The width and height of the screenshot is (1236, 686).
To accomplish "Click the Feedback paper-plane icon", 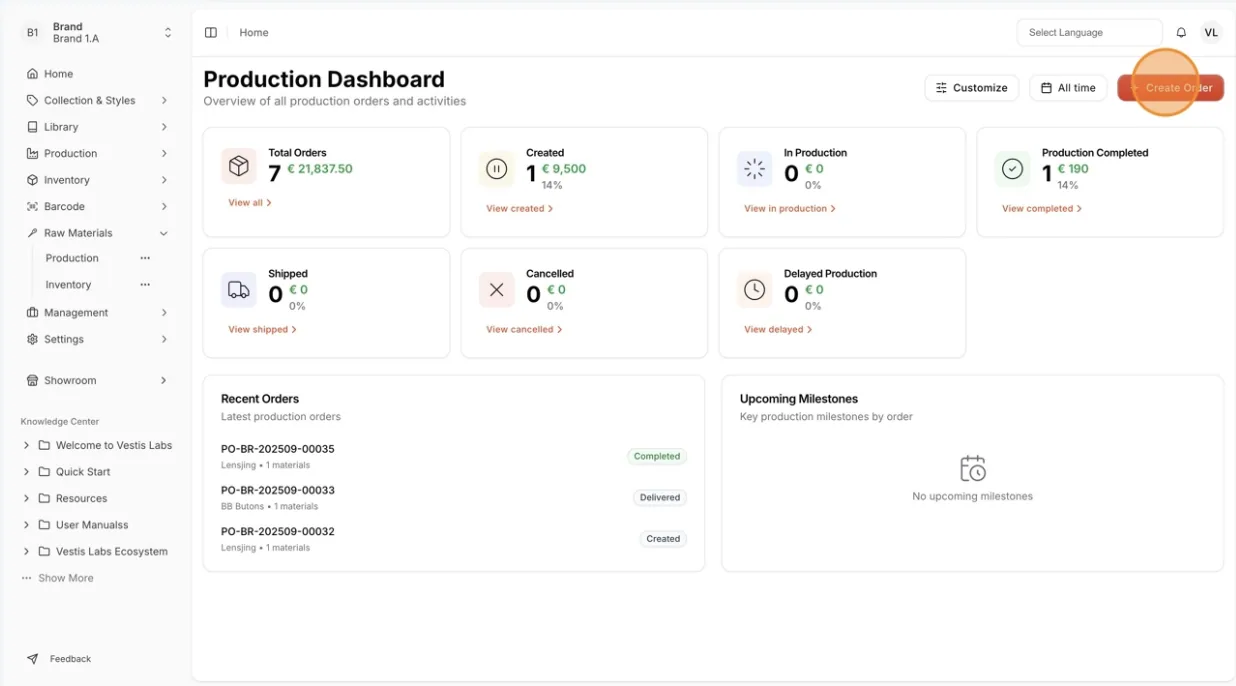I will tap(33, 659).
